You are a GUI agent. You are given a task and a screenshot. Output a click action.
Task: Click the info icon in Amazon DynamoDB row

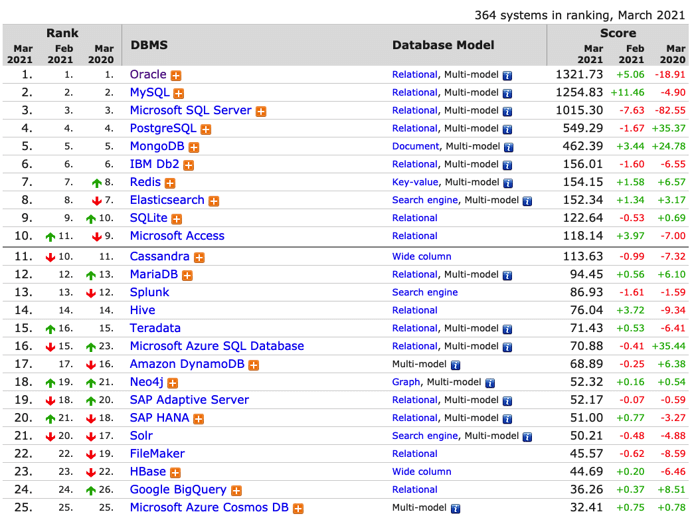click(455, 365)
